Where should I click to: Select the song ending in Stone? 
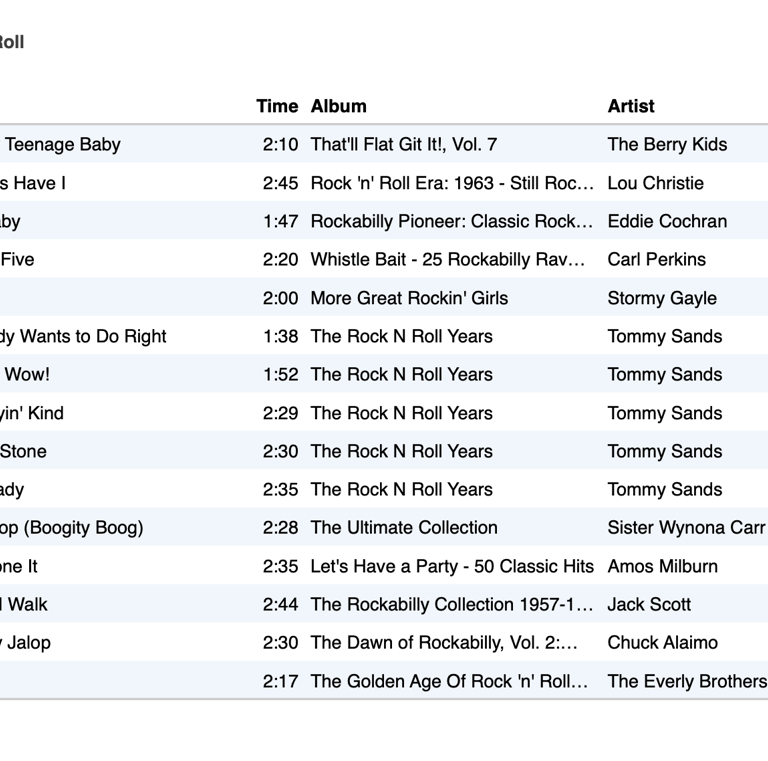click(23, 452)
